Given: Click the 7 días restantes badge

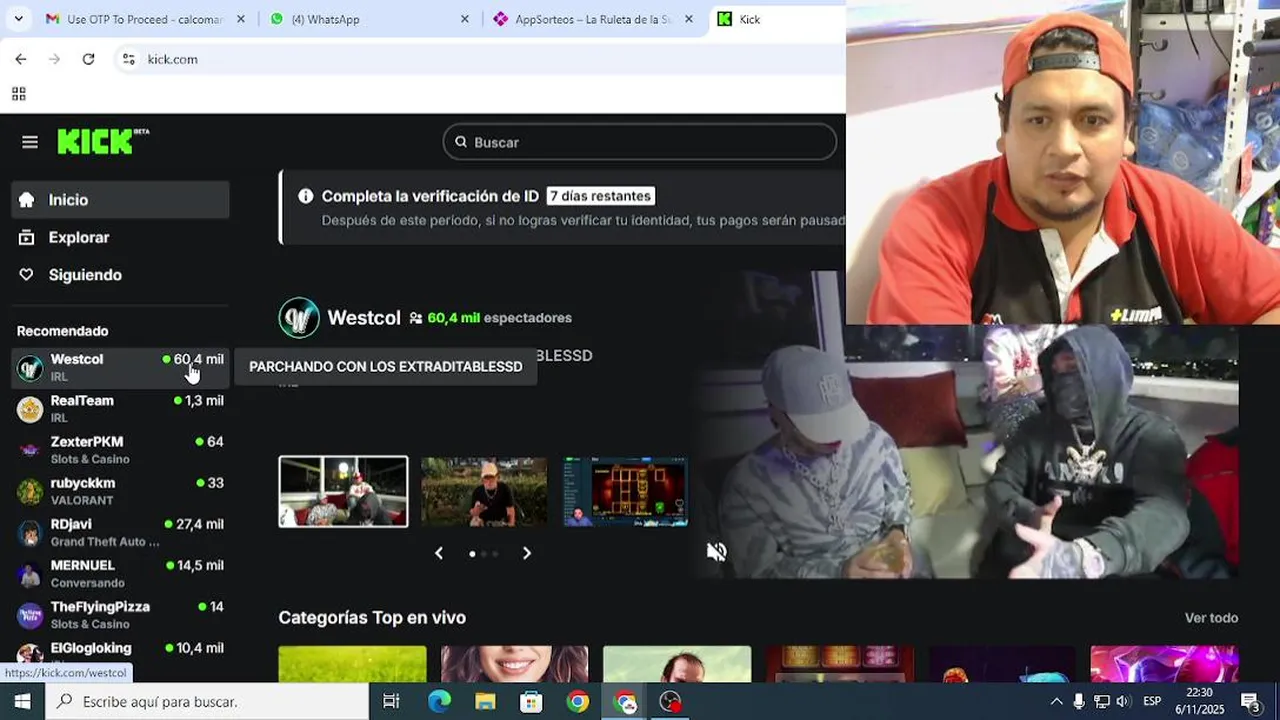Looking at the screenshot, I should (x=601, y=196).
